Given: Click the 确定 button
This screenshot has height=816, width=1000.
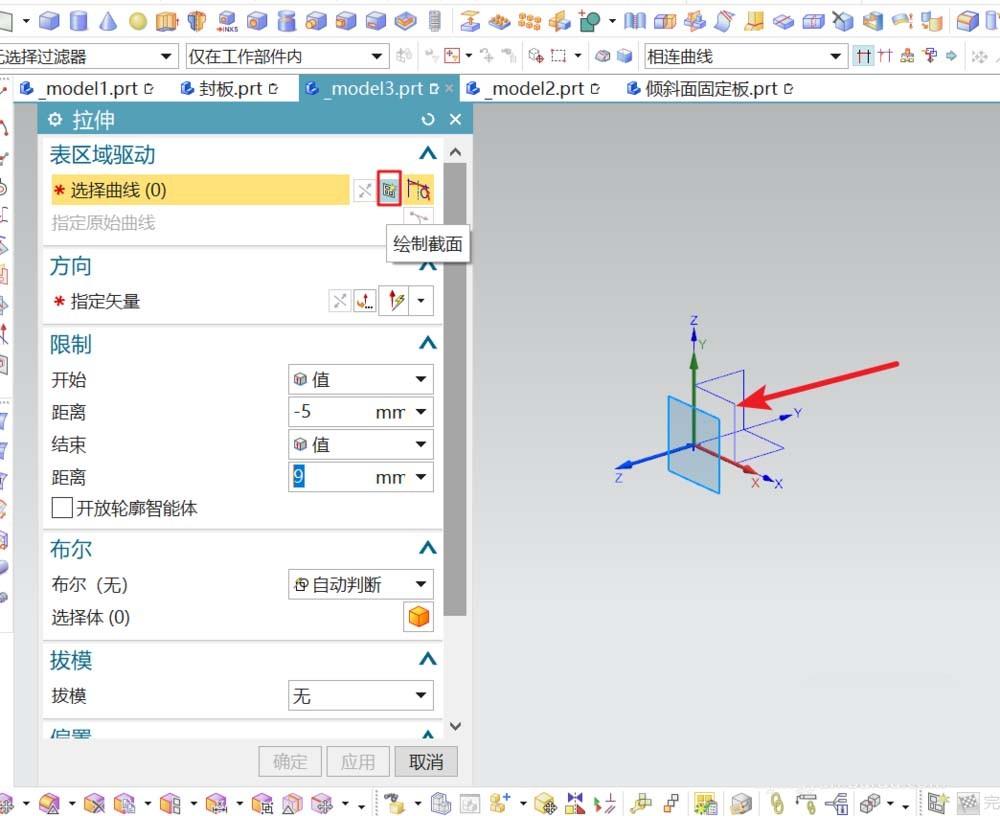Looking at the screenshot, I should coord(289,761).
